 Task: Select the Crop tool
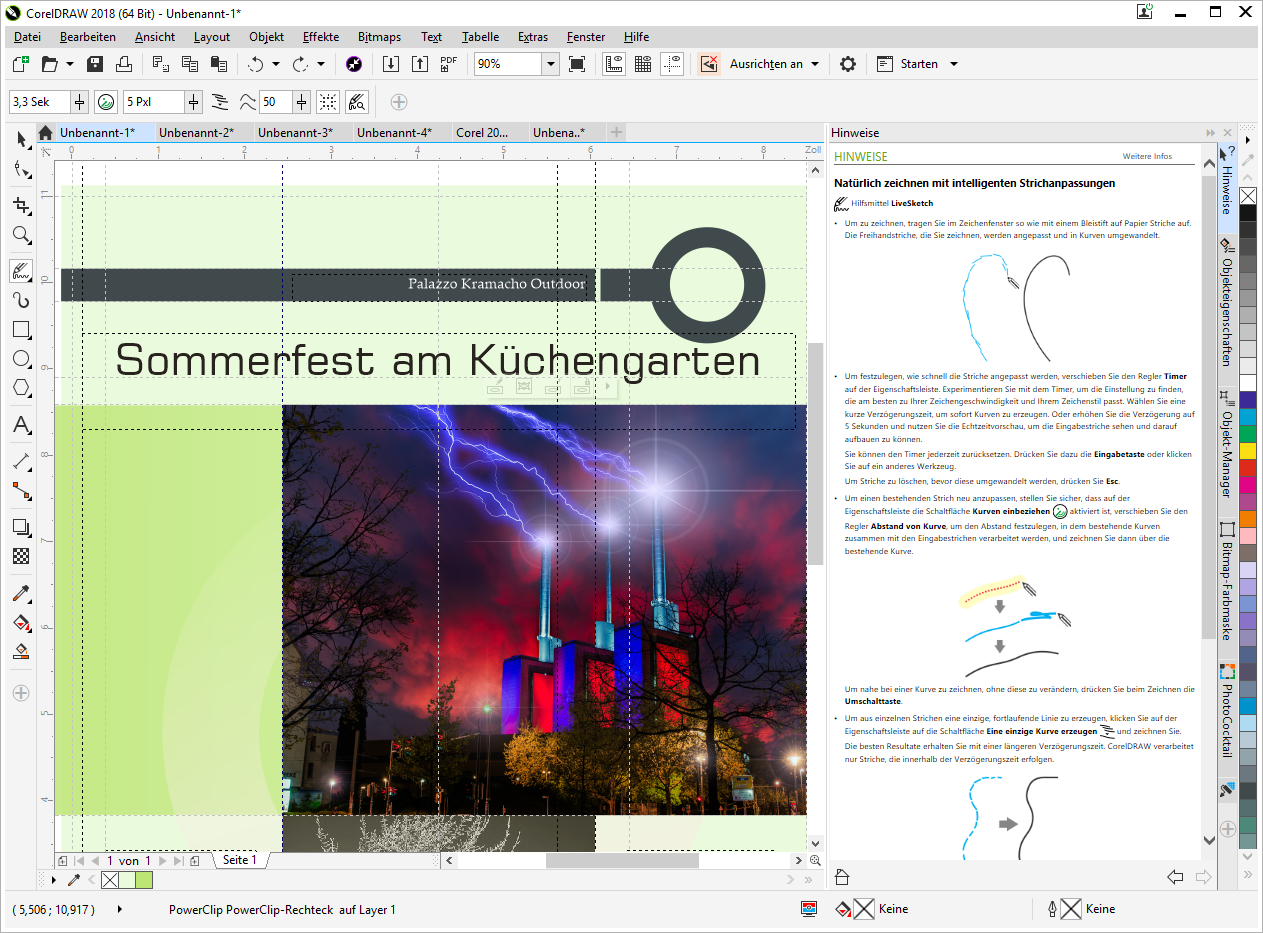21,205
